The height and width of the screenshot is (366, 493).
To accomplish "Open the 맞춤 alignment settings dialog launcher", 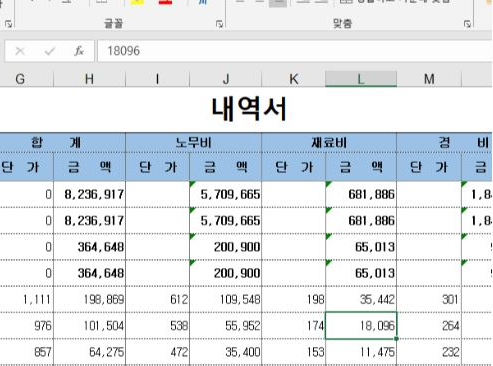I will coord(467,24).
